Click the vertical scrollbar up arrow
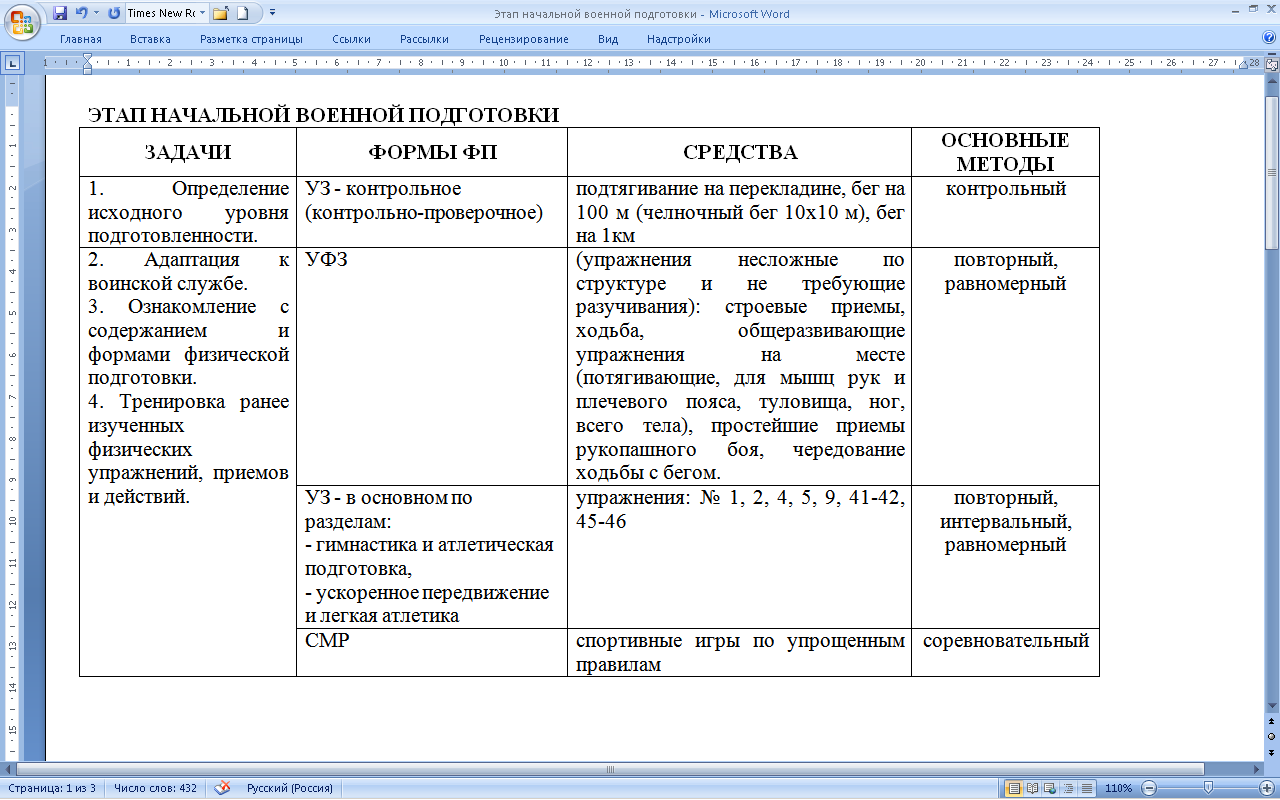Viewport: 1280px width, 800px height. point(1271,82)
